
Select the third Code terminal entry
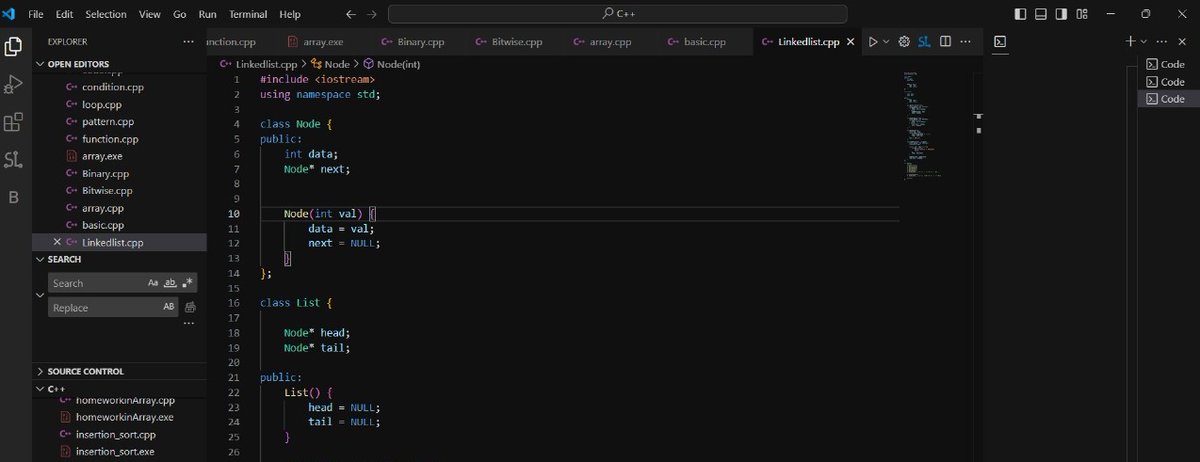tap(1168, 99)
